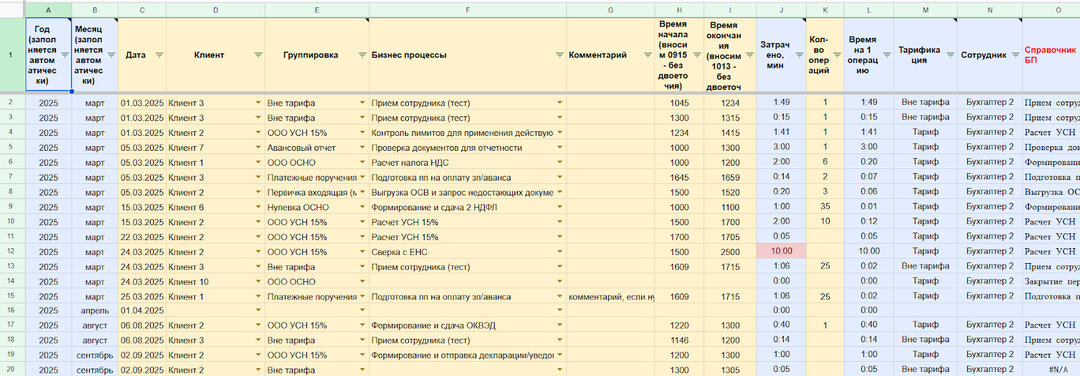Open filter icon in Сотрудник header
The height and width of the screenshot is (376, 1080).
(1015, 54)
